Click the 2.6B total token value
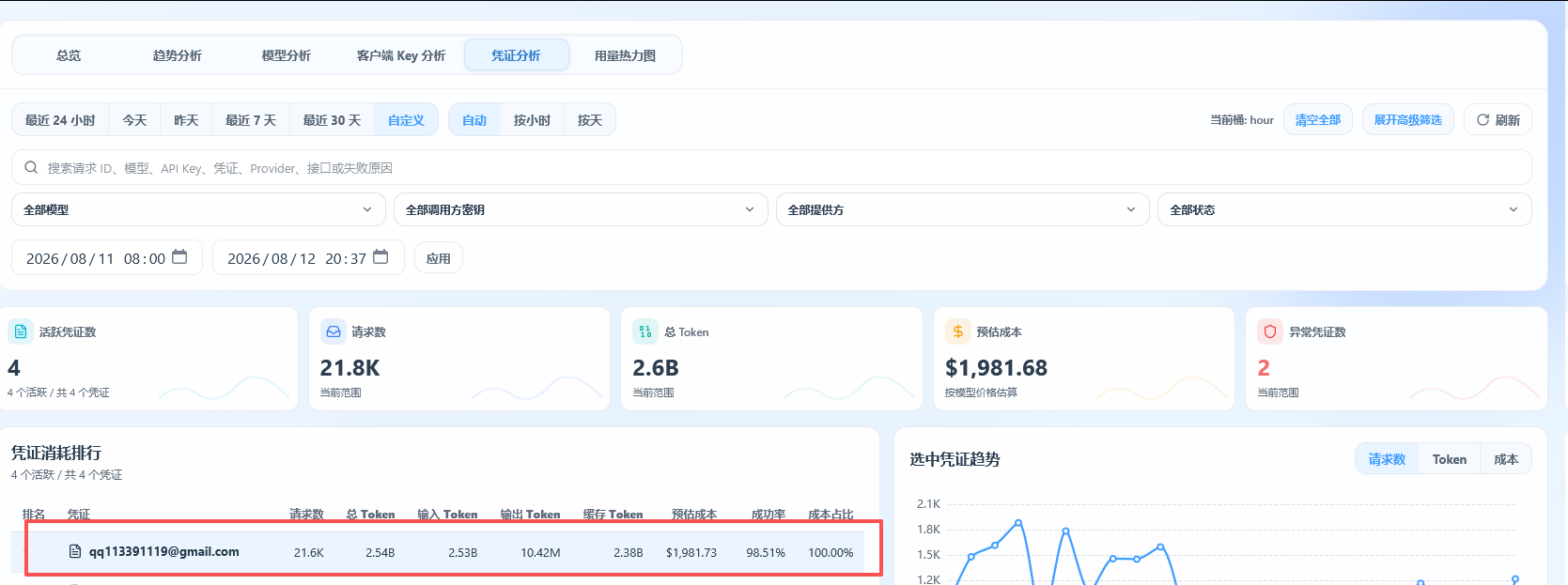 (656, 368)
